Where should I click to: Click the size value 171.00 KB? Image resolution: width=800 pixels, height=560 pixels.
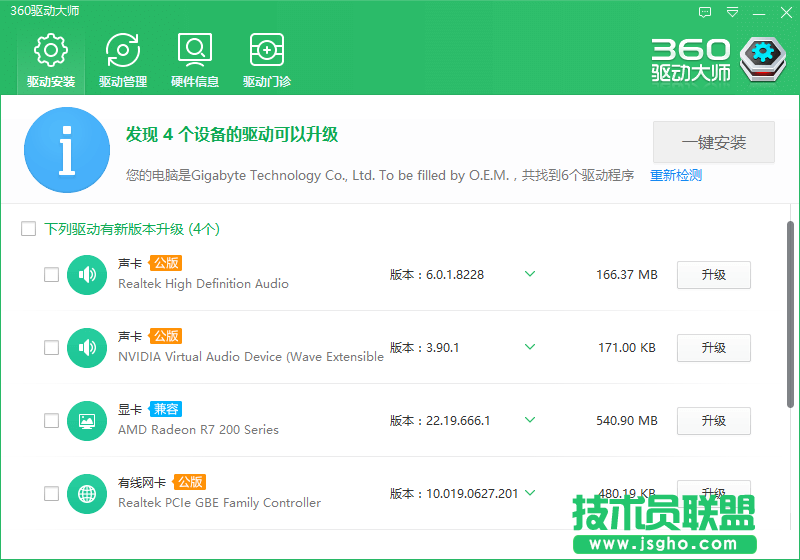coord(627,348)
